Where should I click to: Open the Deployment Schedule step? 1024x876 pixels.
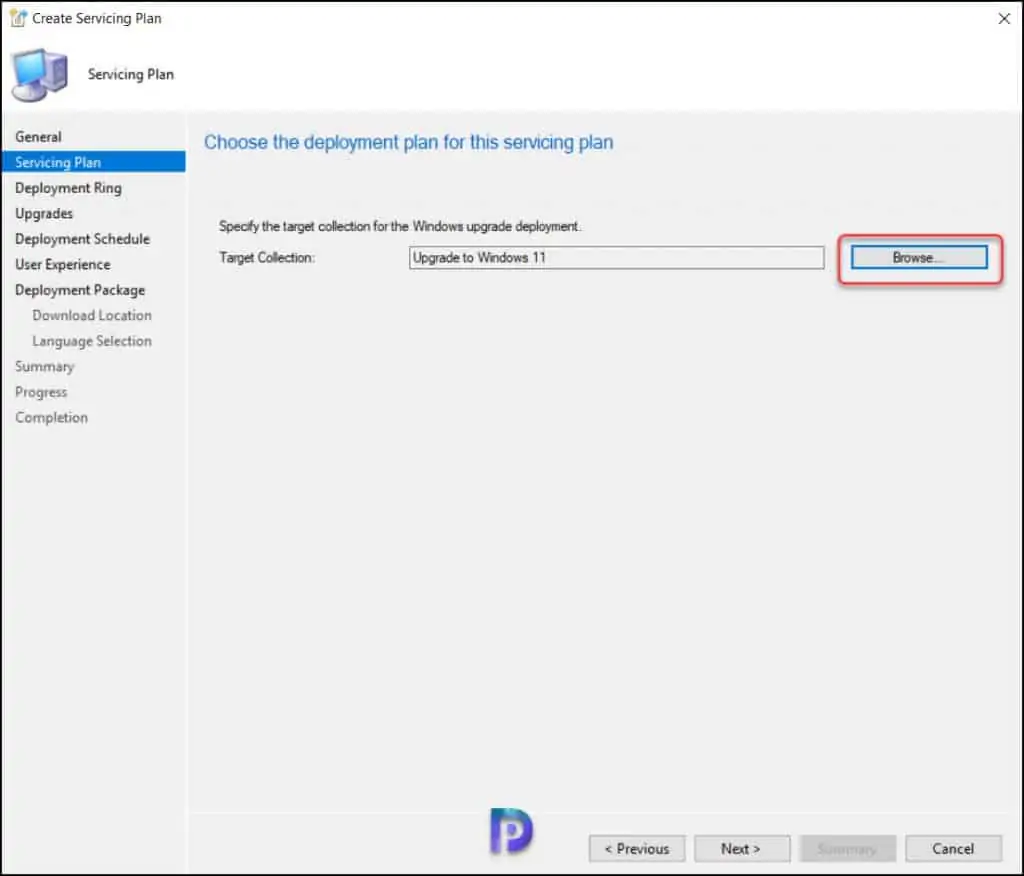82,239
